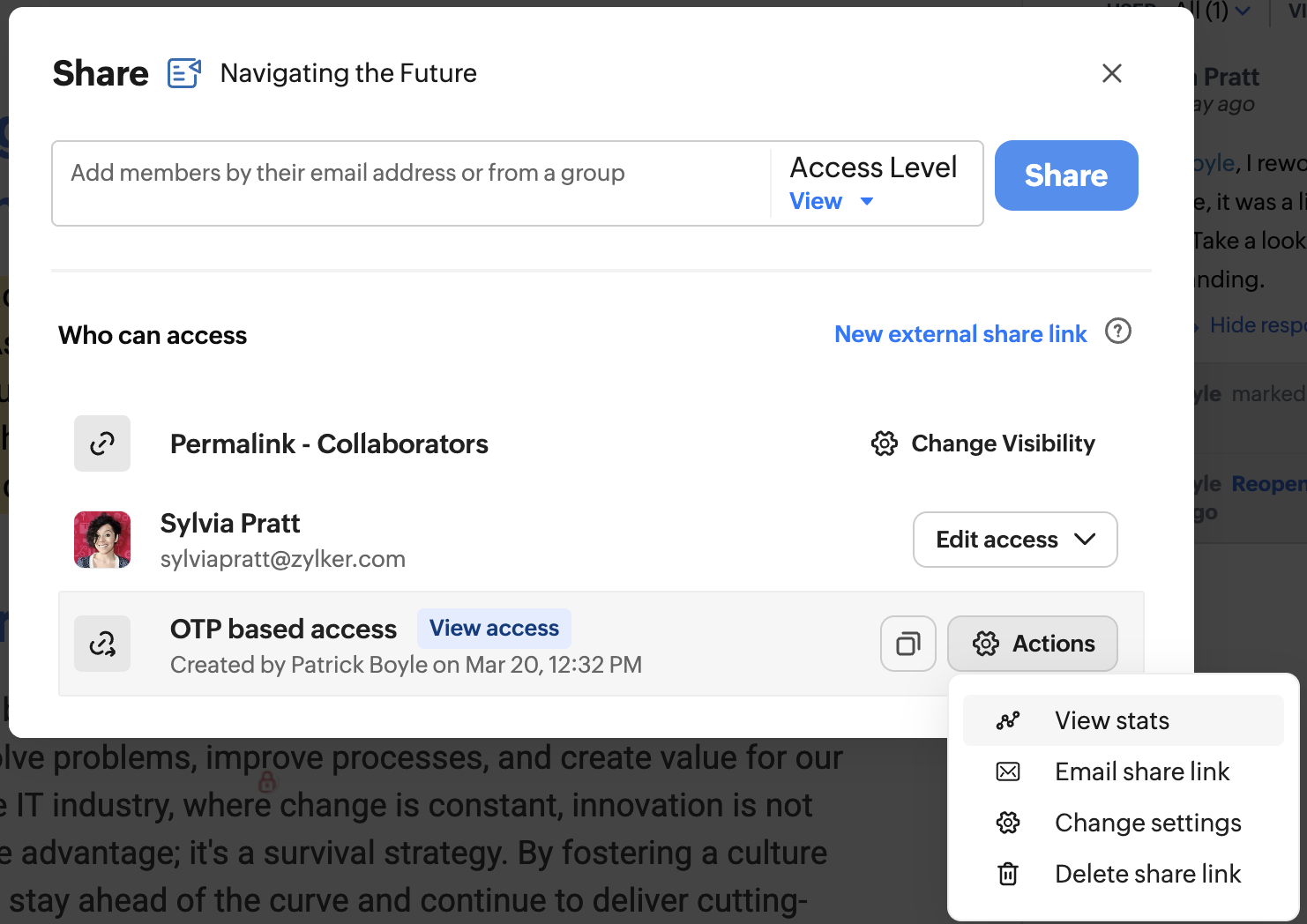Open the Access Level View dropdown
Screen dimensions: 1307x924
pos(831,201)
